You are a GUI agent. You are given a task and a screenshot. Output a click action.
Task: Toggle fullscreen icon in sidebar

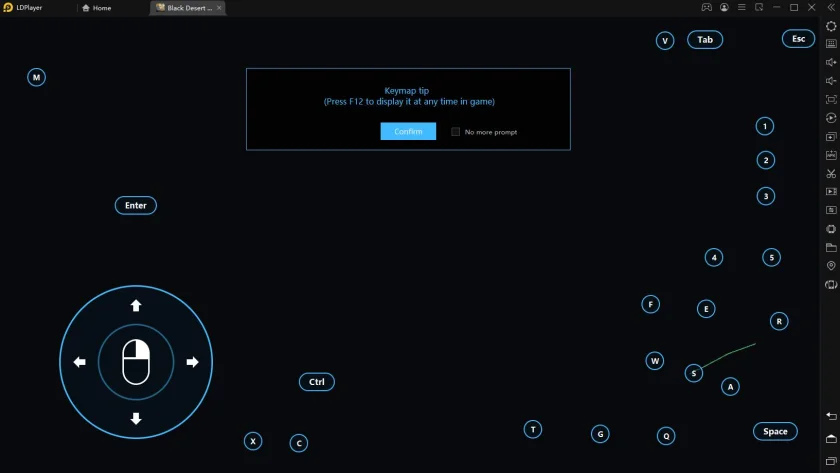click(x=831, y=99)
